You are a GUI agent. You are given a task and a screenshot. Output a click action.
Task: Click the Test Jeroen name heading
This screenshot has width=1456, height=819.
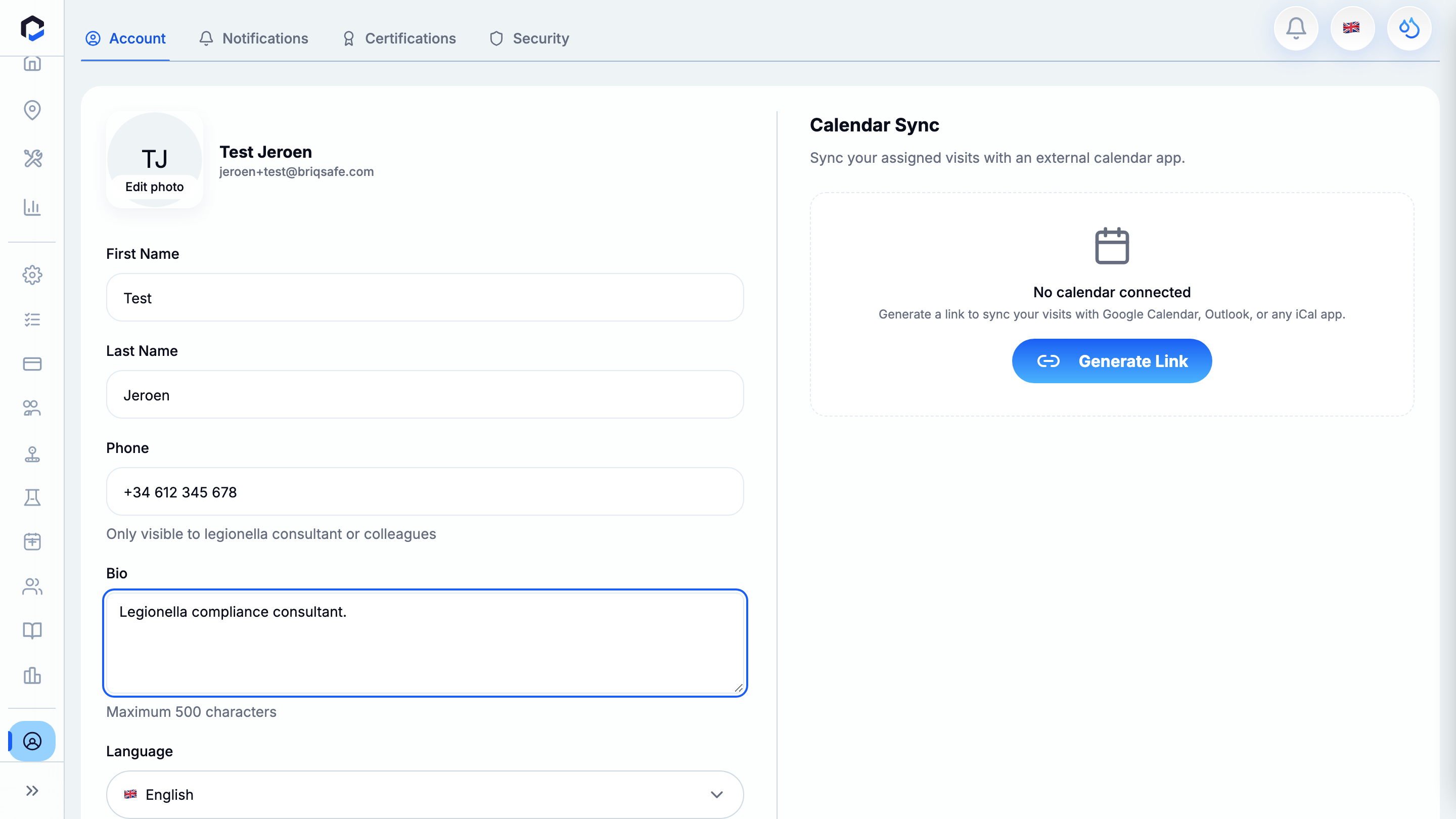265,152
